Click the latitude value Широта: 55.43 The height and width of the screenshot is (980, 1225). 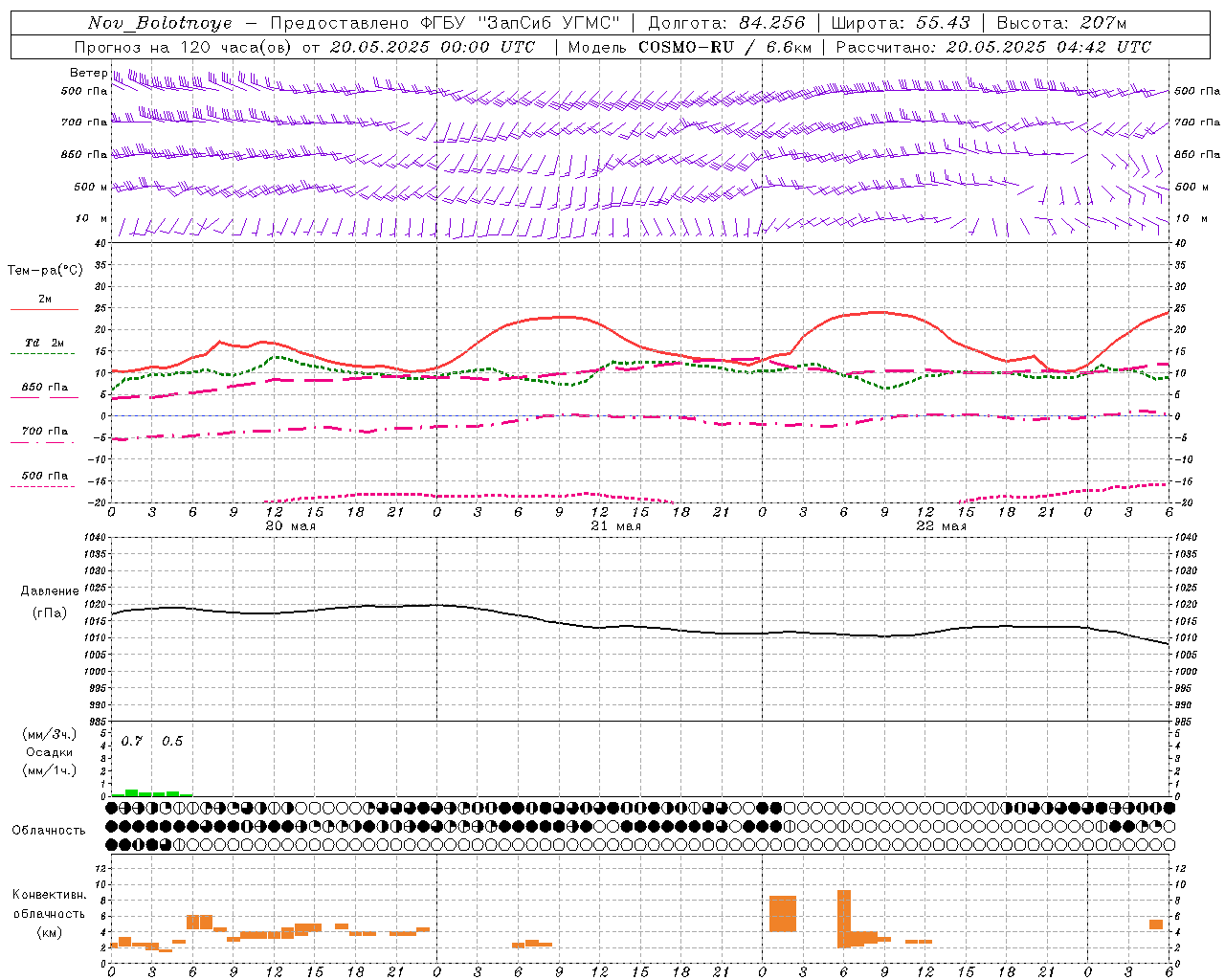click(x=901, y=23)
